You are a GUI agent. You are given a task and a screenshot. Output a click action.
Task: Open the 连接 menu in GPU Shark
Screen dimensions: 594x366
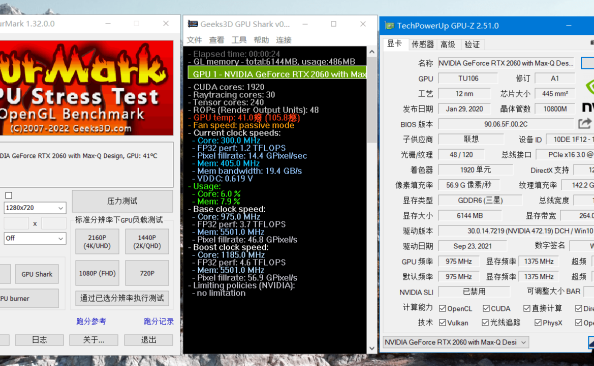coord(284,40)
